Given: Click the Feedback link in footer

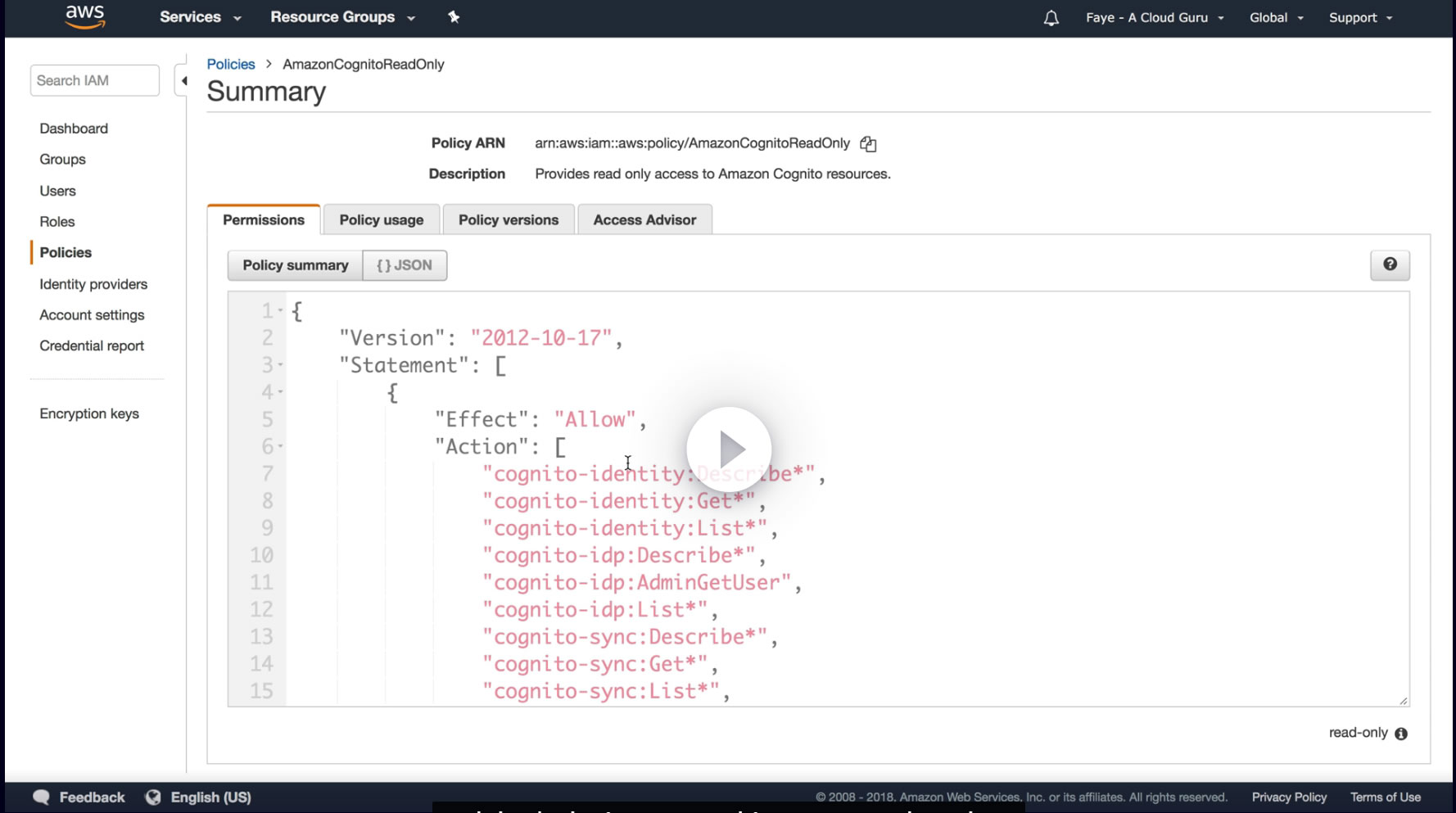Looking at the screenshot, I should point(92,797).
